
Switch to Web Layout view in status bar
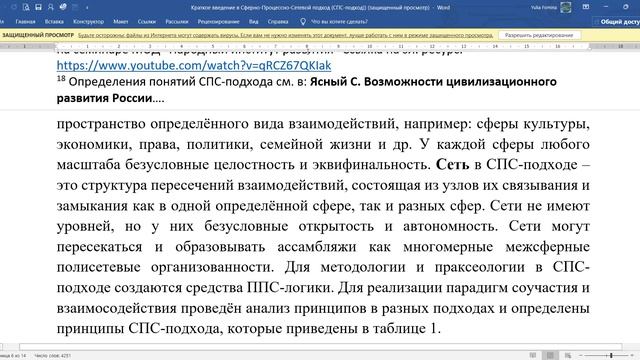pos(568,356)
